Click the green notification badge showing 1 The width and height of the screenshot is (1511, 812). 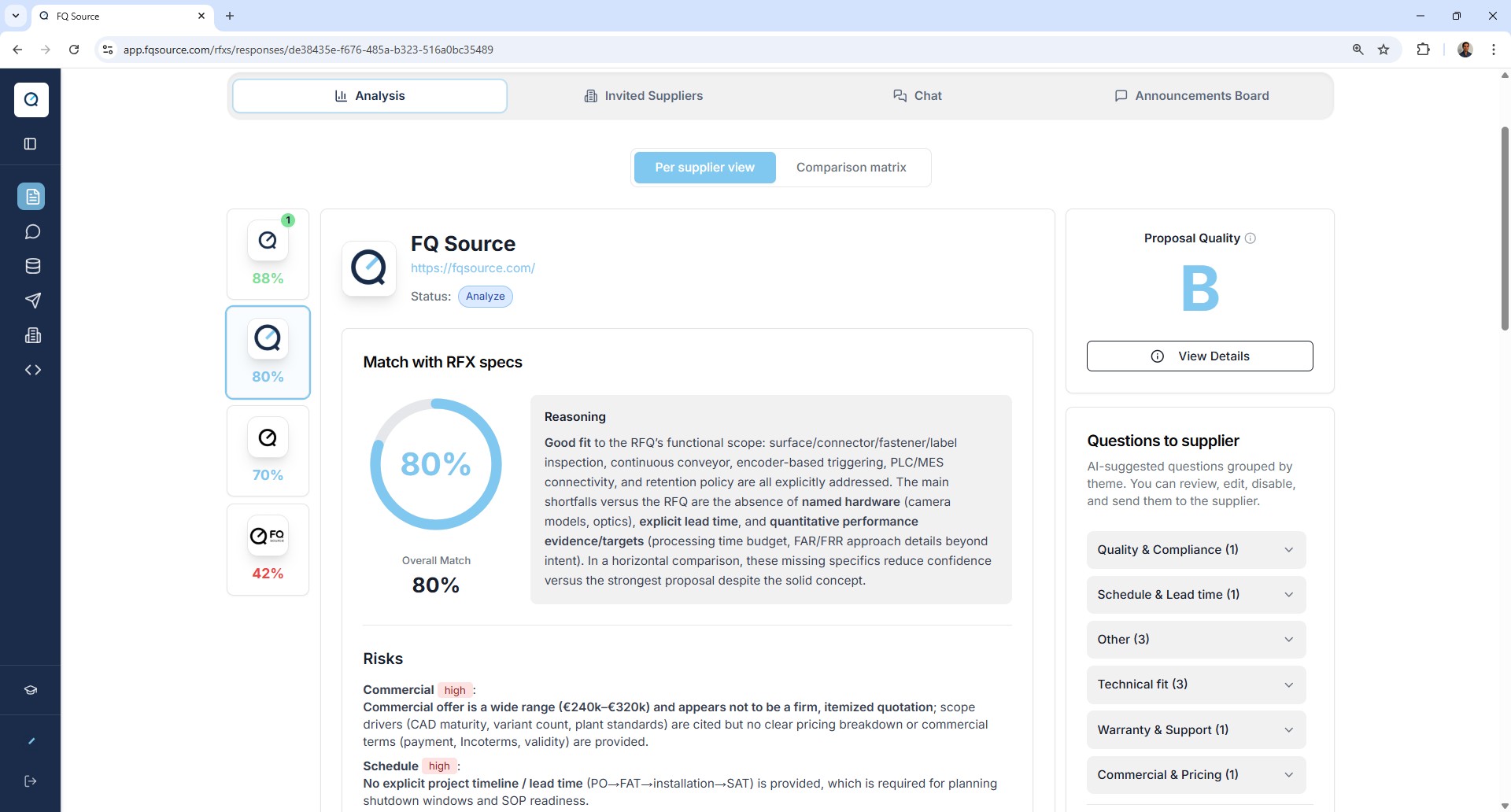tap(289, 220)
